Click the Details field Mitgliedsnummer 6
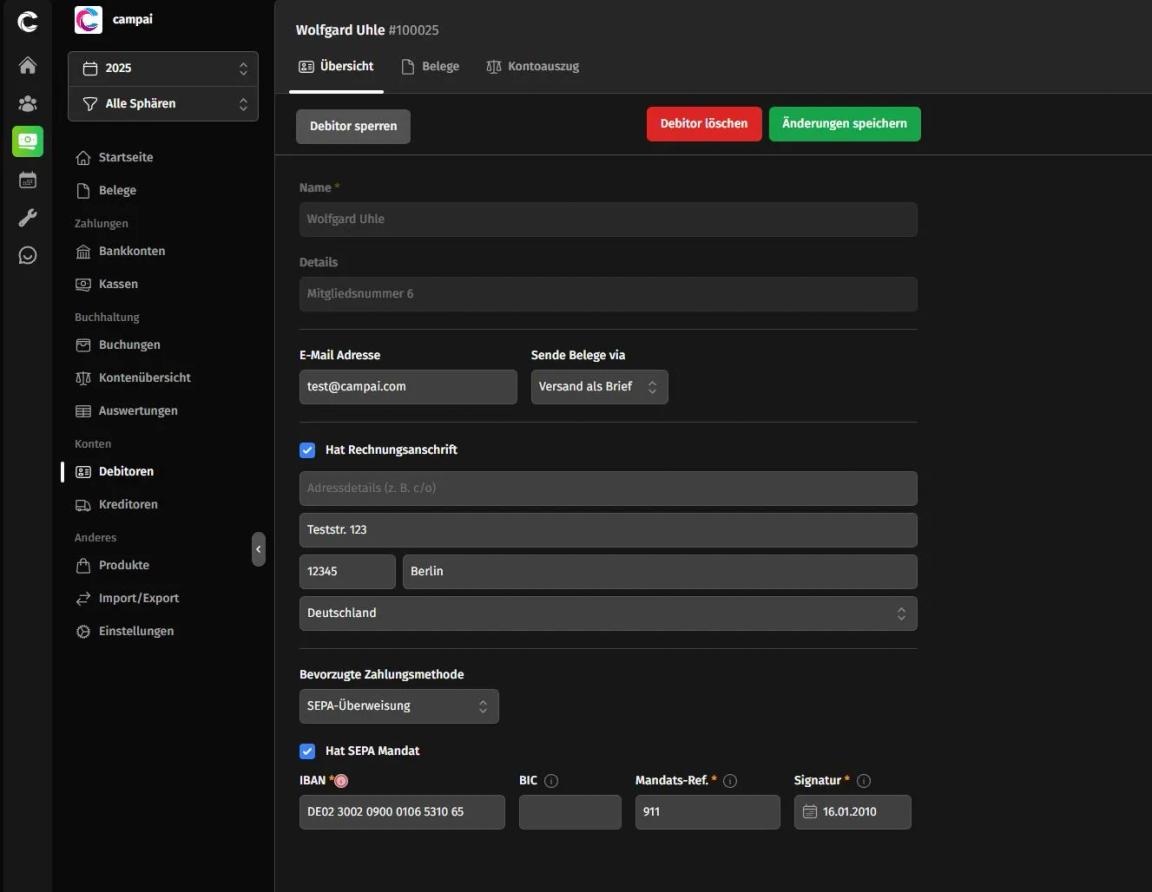 tap(608, 294)
